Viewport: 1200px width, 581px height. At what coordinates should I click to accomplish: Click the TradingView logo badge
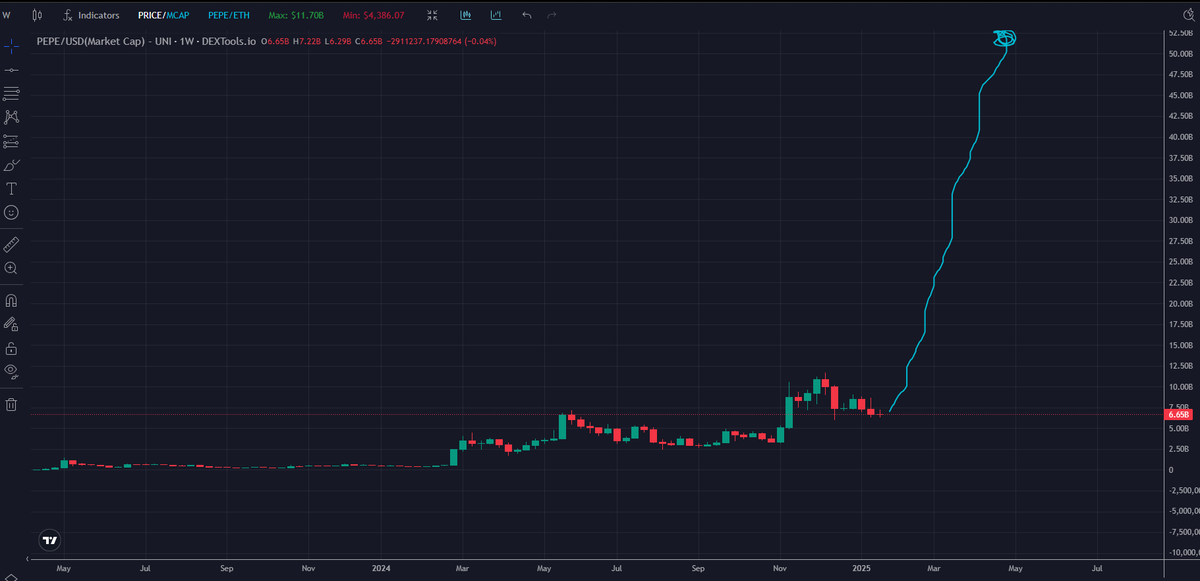(x=50, y=540)
